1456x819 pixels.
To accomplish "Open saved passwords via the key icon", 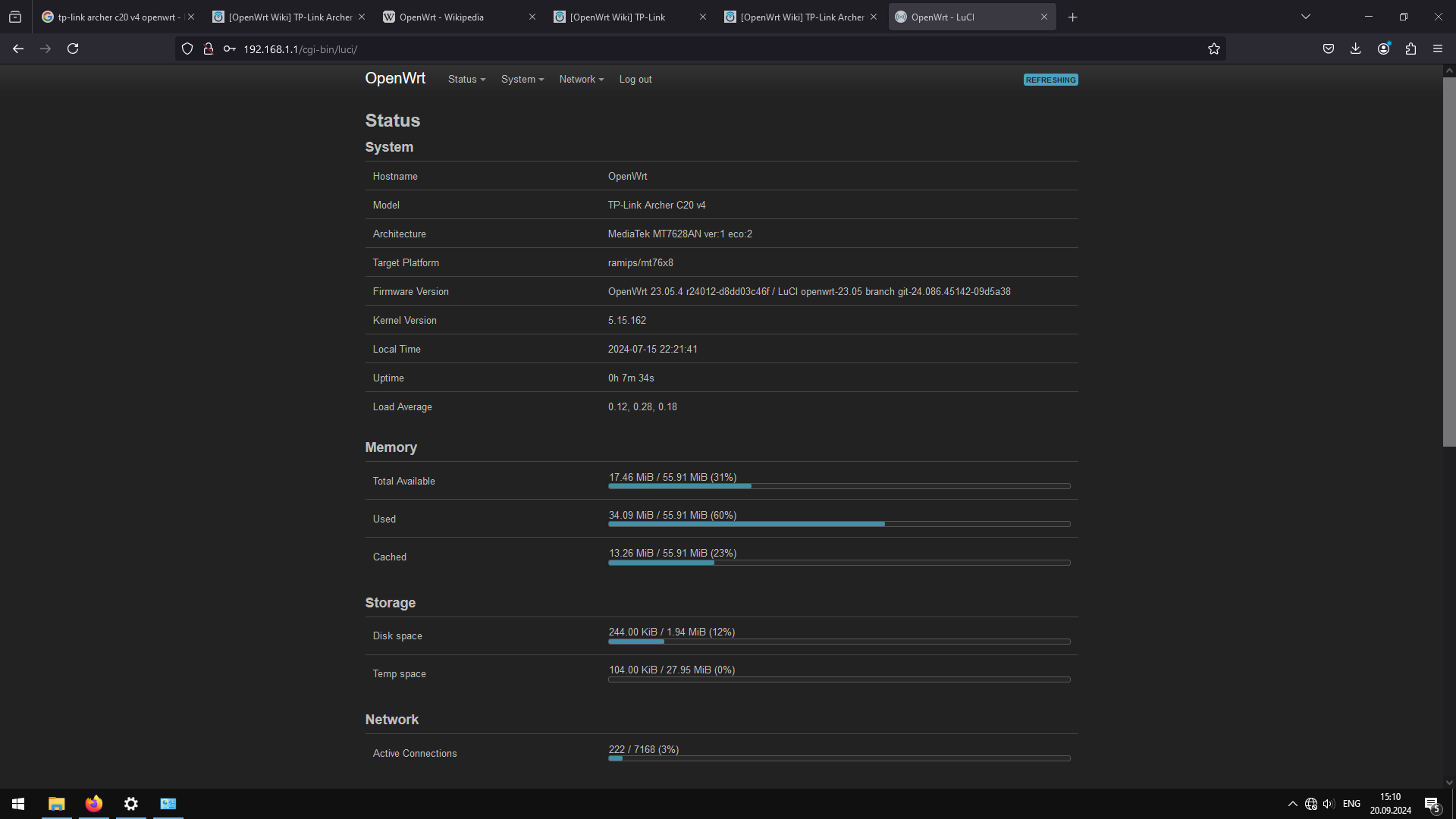I will point(229,49).
